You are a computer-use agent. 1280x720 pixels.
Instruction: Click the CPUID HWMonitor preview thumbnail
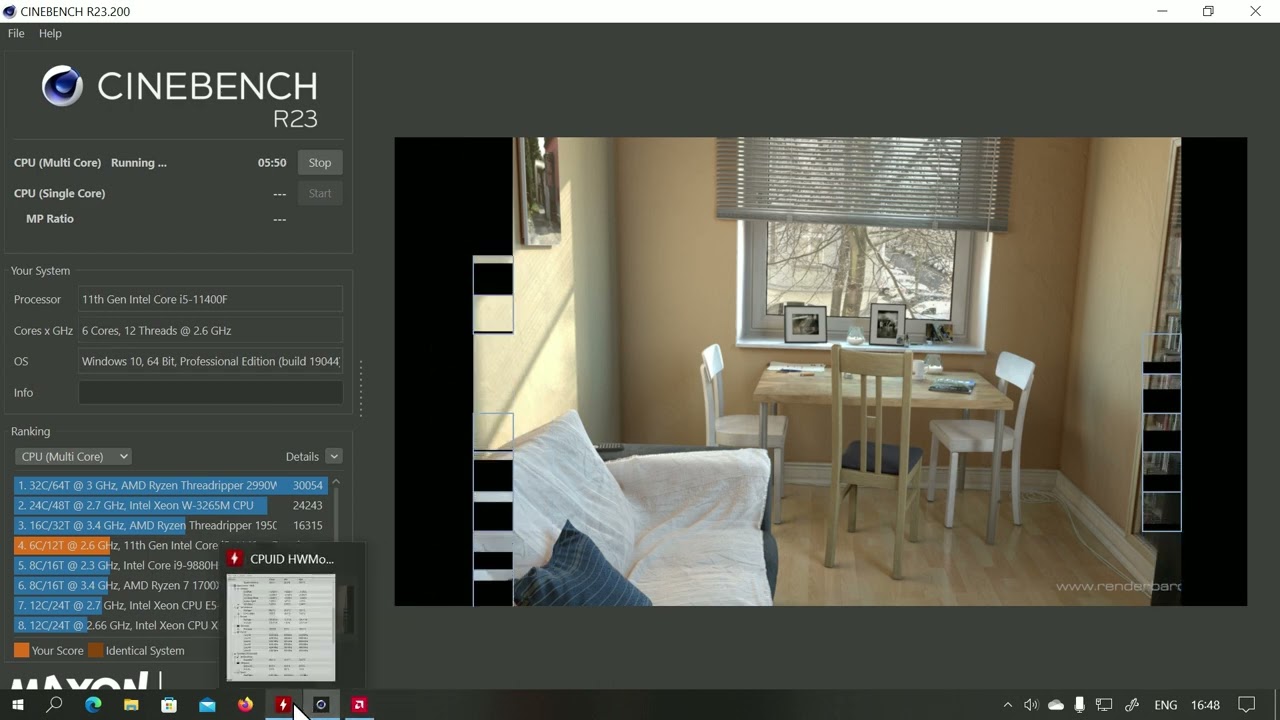tap(281, 628)
